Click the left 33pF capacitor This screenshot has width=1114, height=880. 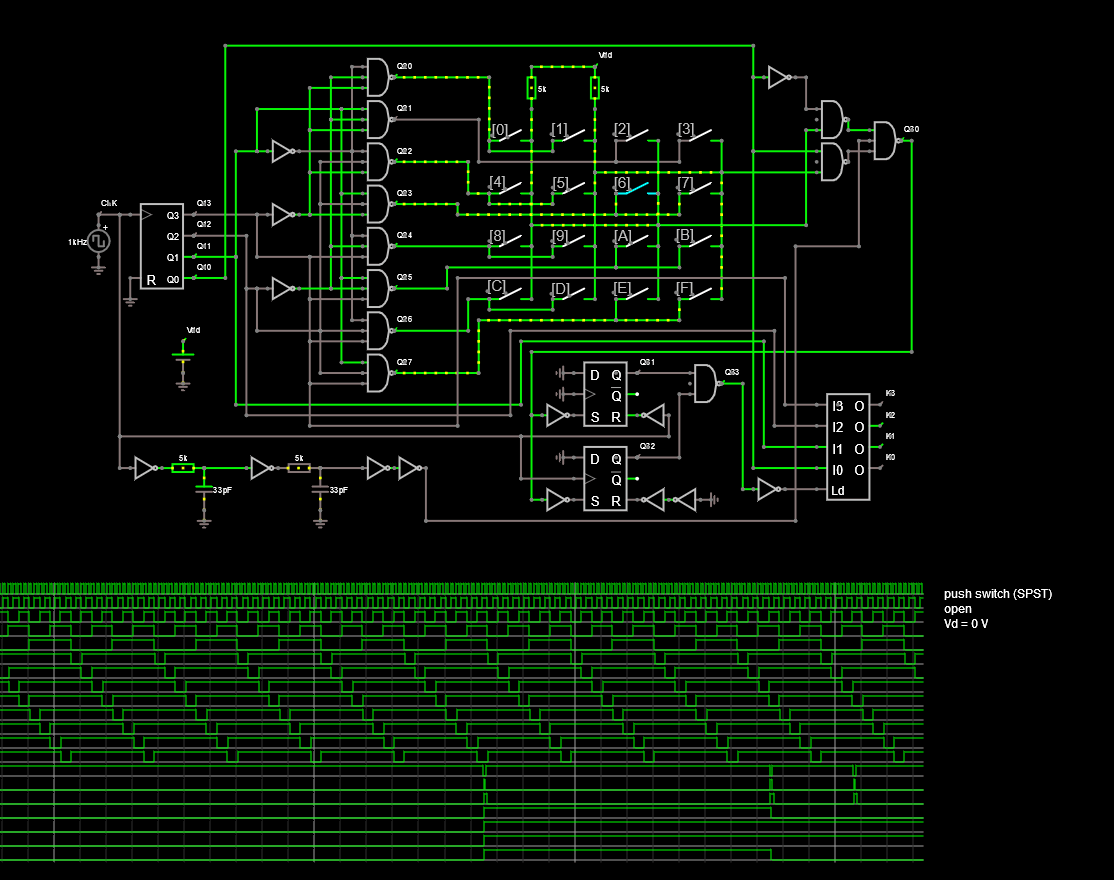204,490
